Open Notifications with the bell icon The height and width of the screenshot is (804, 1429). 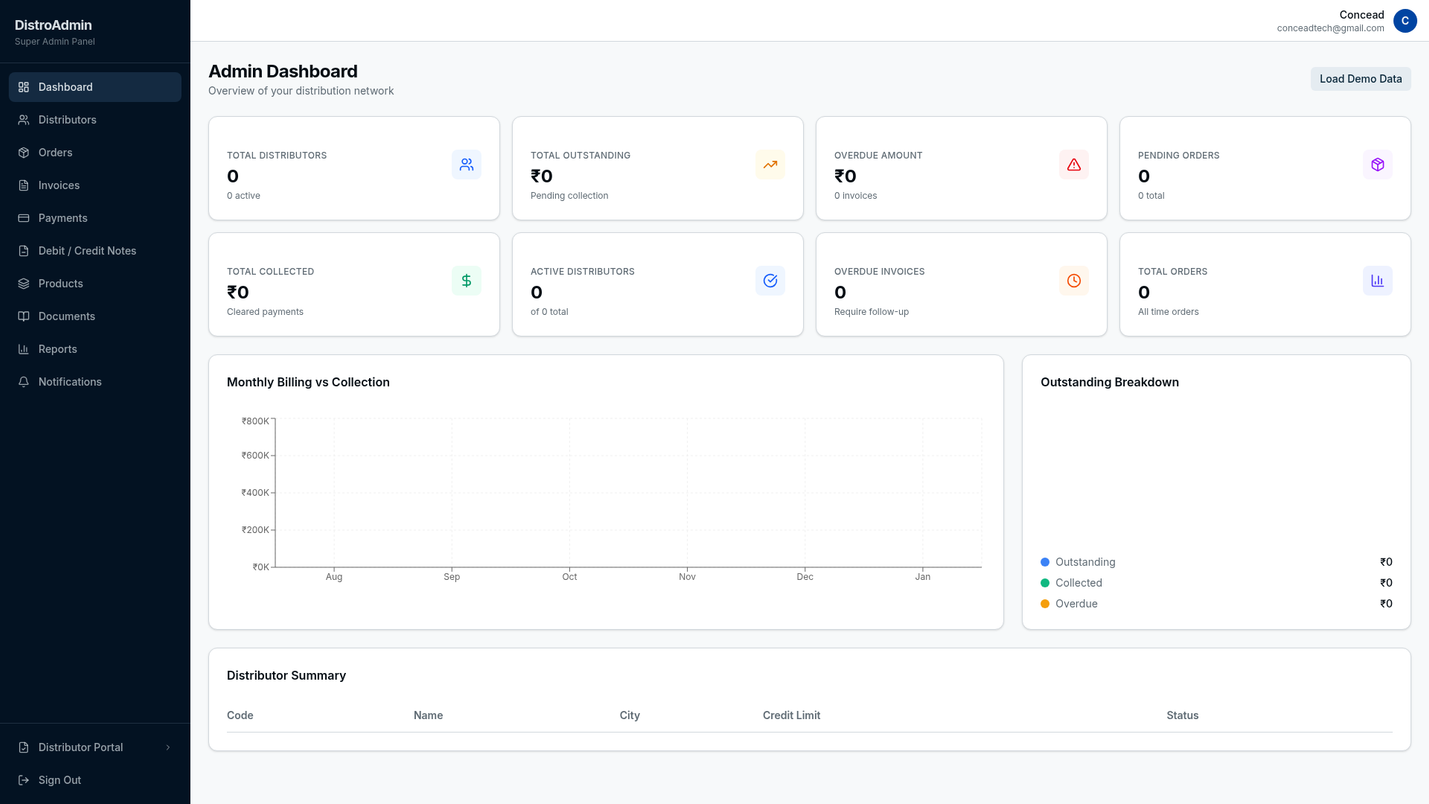point(24,382)
